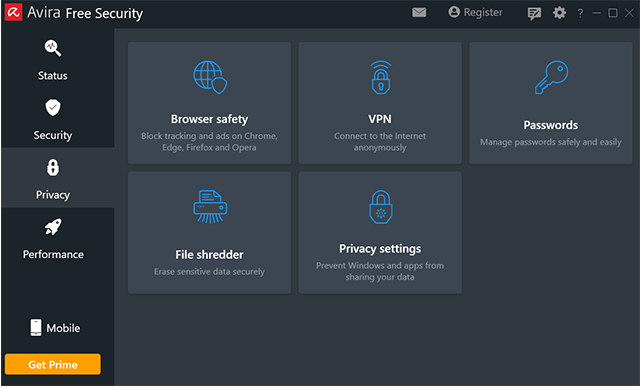Click the Privacy padlock sidebar icon

coord(53,167)
